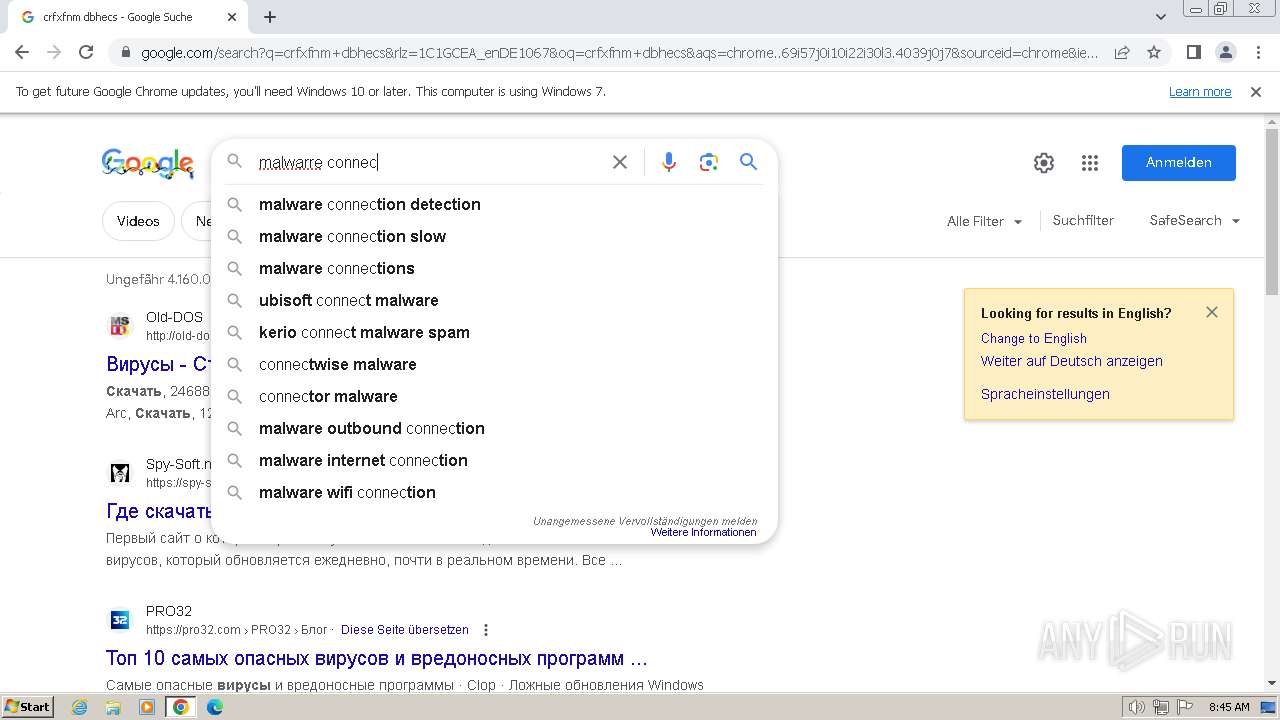Click the Google logo
The height and width of the screenshot is (720, 1280).
[148, 163]
